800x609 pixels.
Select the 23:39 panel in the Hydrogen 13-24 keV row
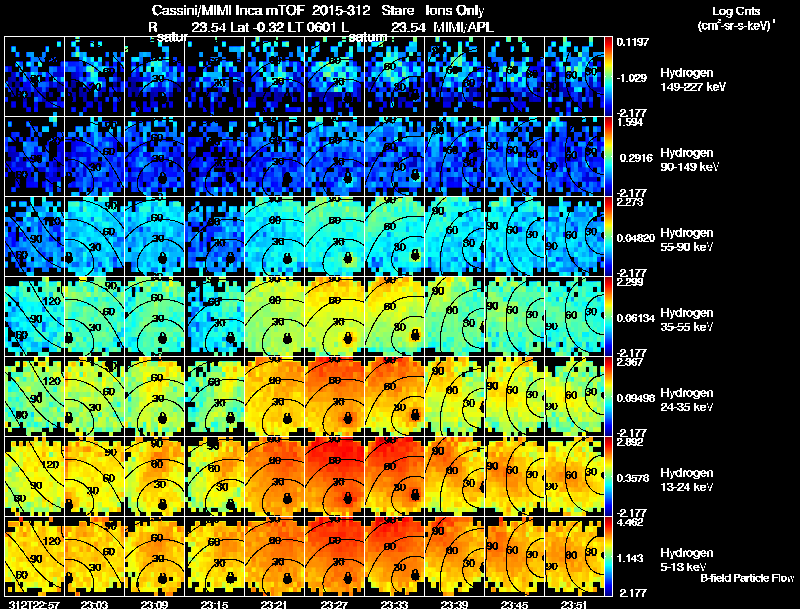click(454, 476)
